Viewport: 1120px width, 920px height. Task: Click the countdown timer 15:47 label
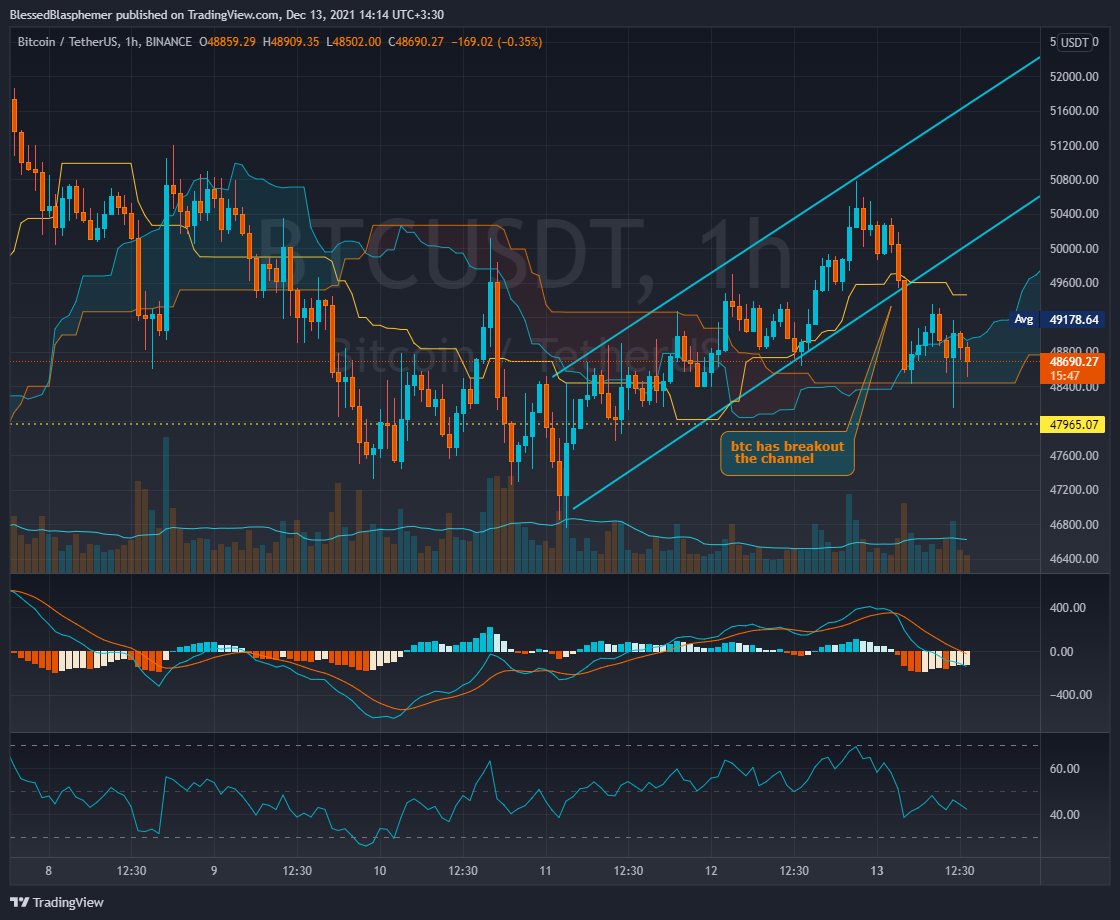pyautogui.click(x=1064, y=376)
